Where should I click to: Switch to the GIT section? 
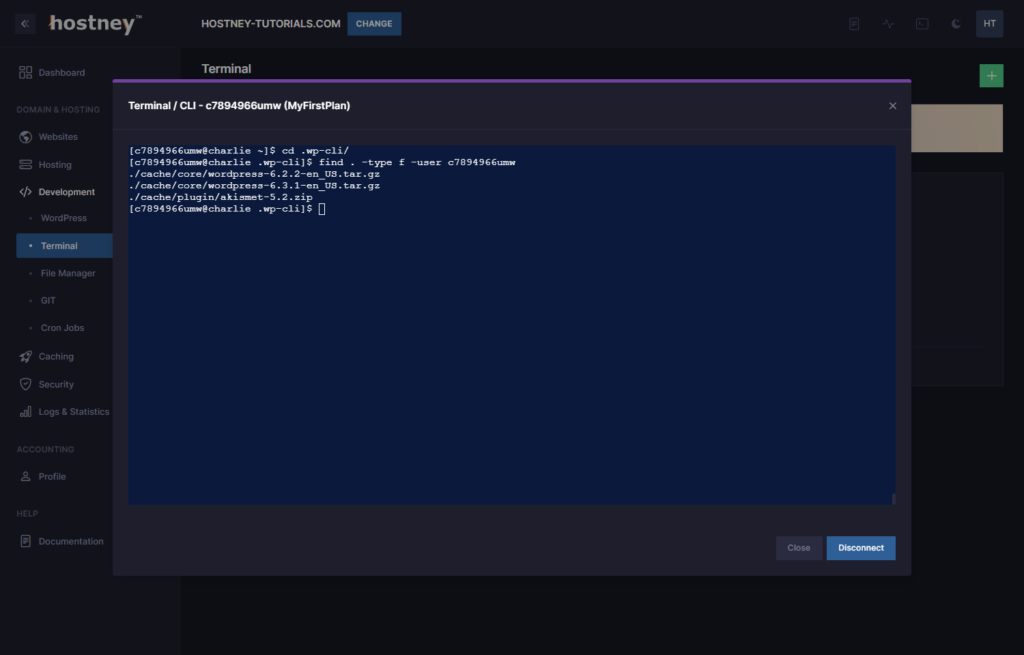click(x=48, y=300)
